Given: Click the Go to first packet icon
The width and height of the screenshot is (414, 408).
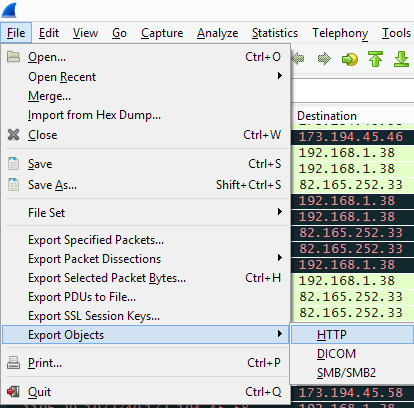Looking at the screenshot, I should [x=375, y=59].
